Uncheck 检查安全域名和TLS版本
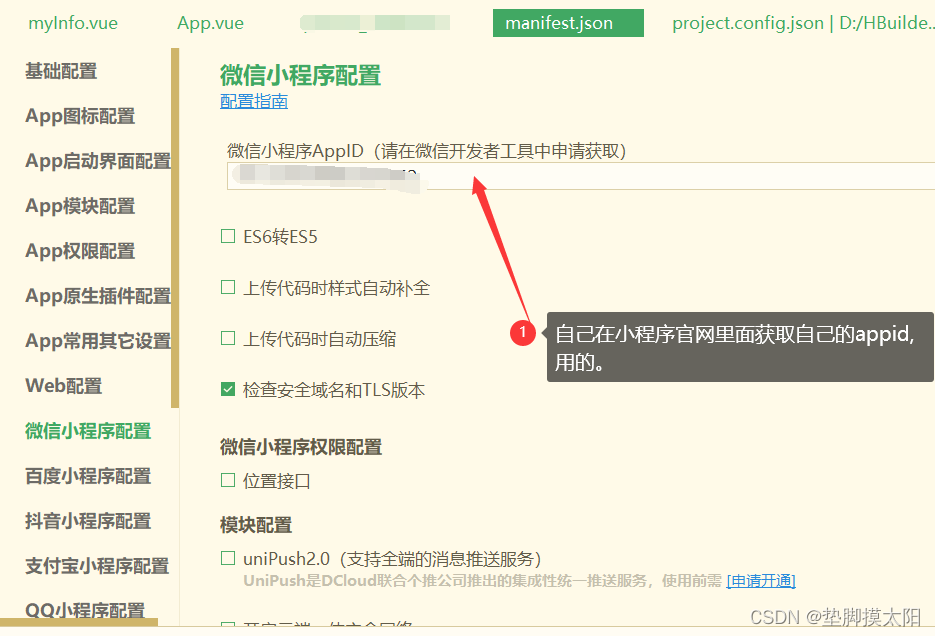 228,389
